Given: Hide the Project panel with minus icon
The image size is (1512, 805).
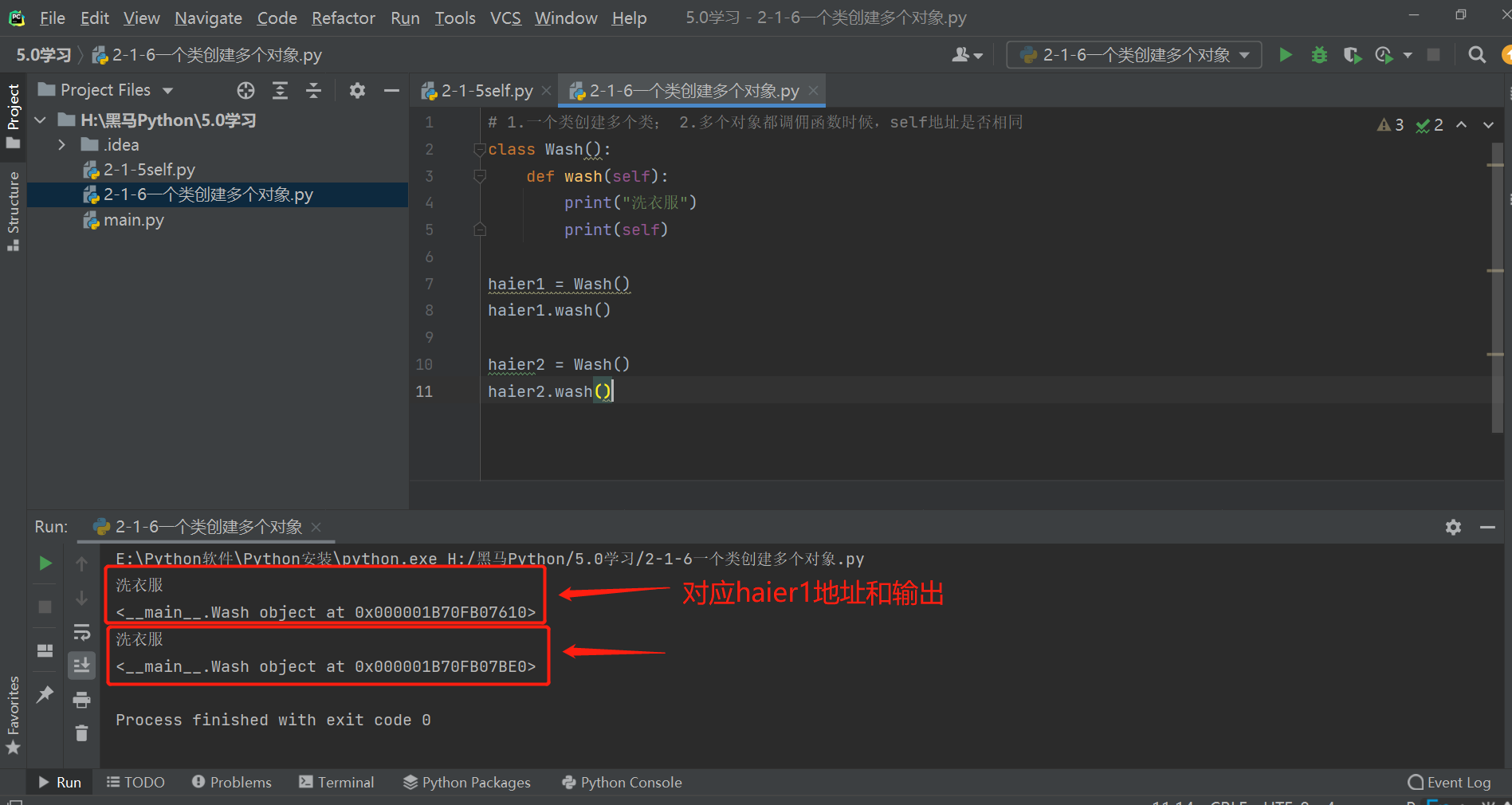Looking at the screenshot, I should click(x=391, y=91).
